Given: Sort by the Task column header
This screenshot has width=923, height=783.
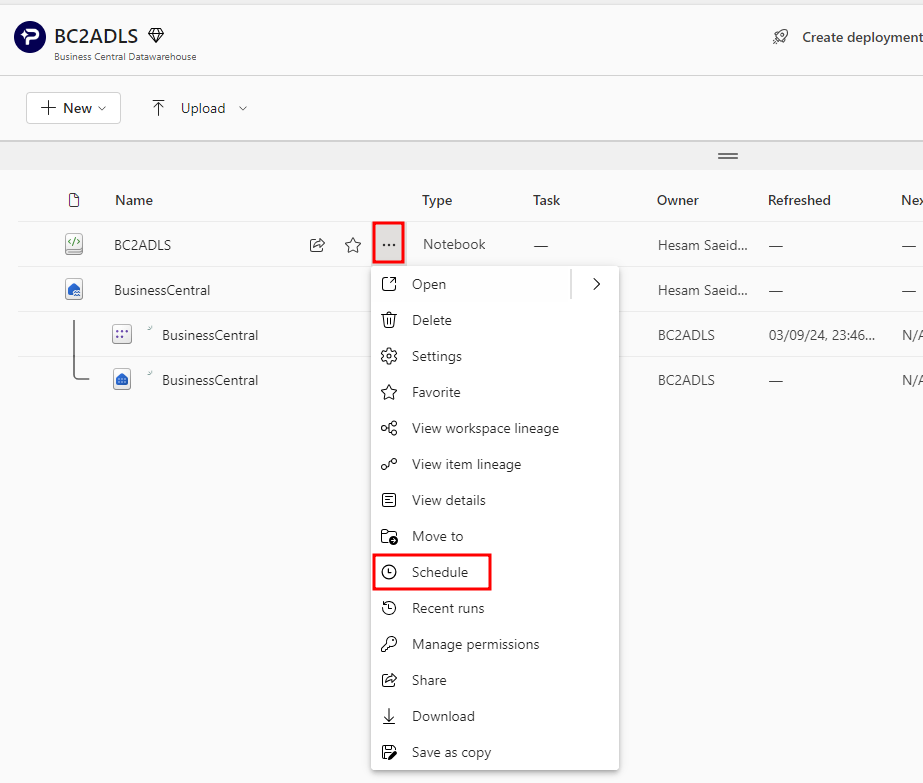Looking at the screenshot, I should (x=546, y=200).
